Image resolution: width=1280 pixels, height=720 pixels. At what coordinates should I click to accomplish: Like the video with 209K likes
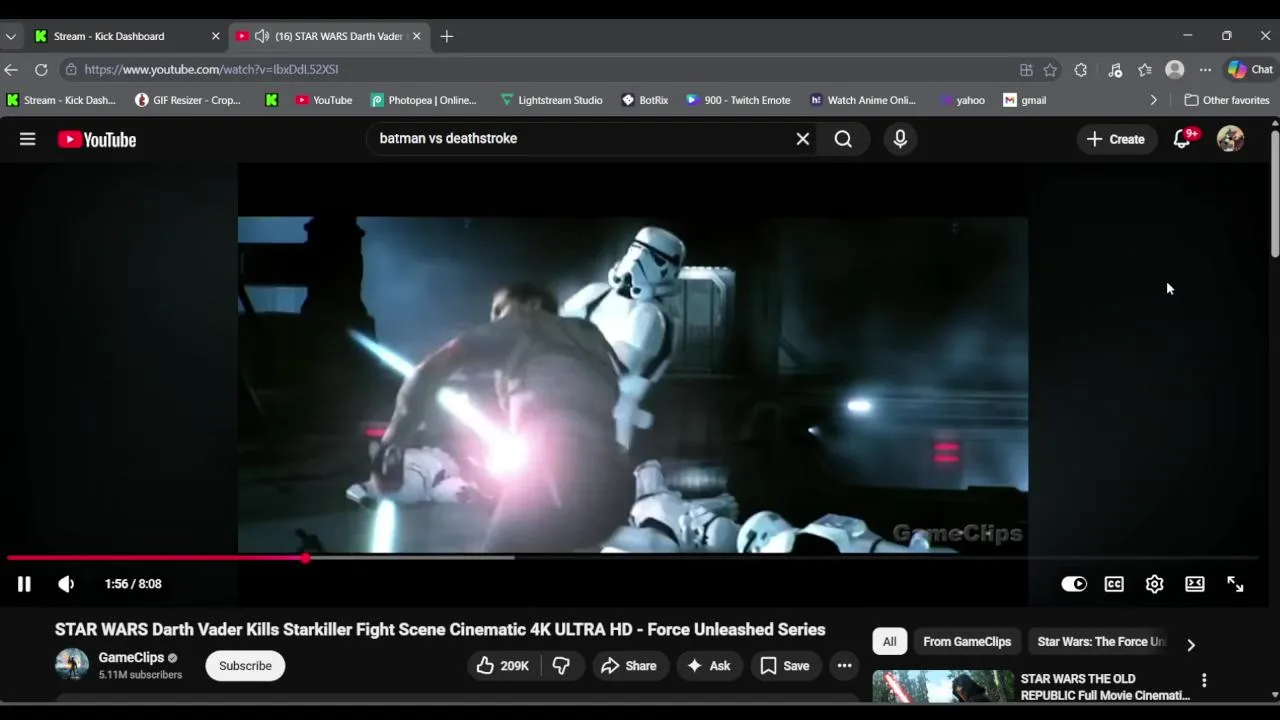pyautogui.click(x=503, y=666)
